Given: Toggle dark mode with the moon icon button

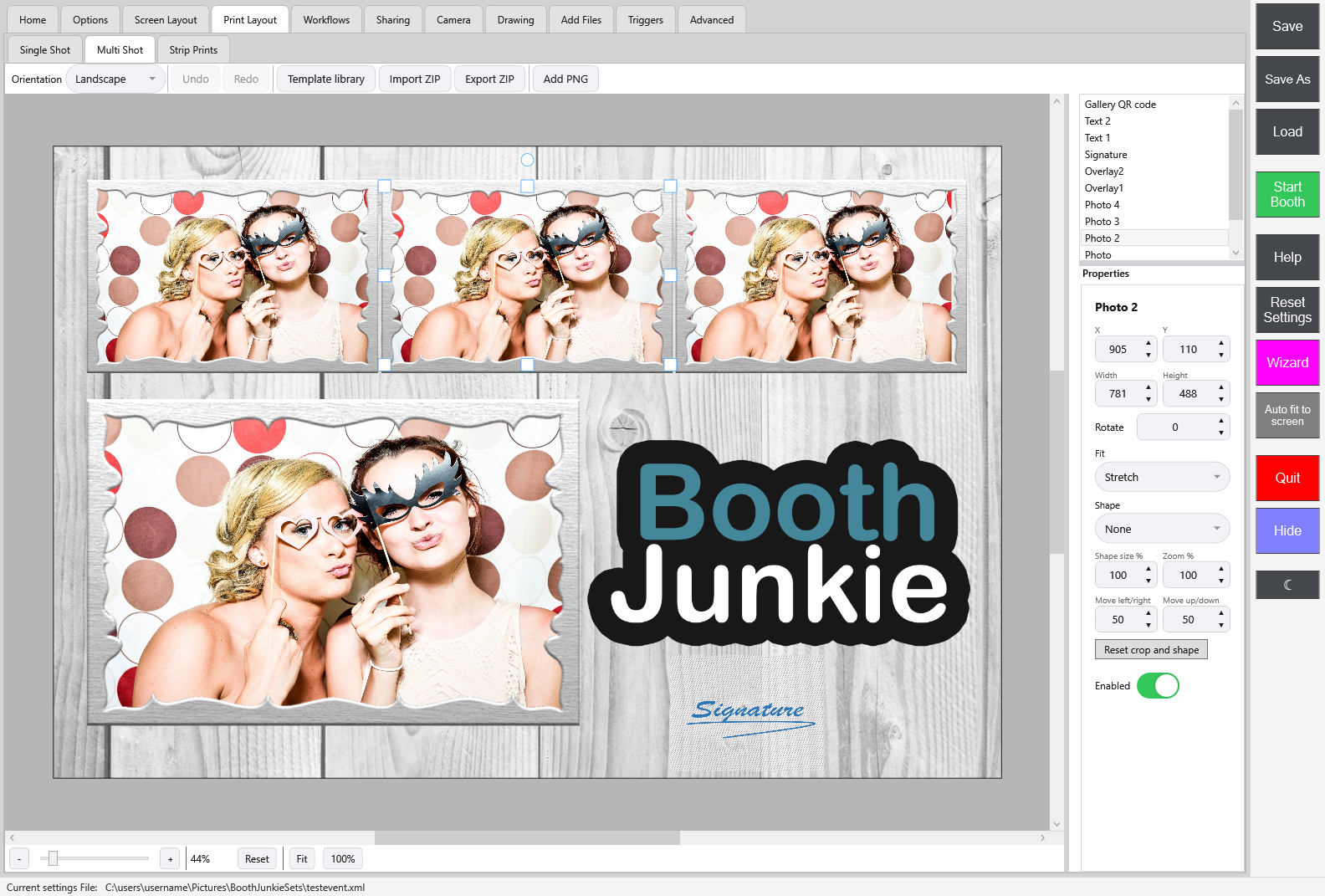Looking at the screenshot, I should (x=1287, y=585).
